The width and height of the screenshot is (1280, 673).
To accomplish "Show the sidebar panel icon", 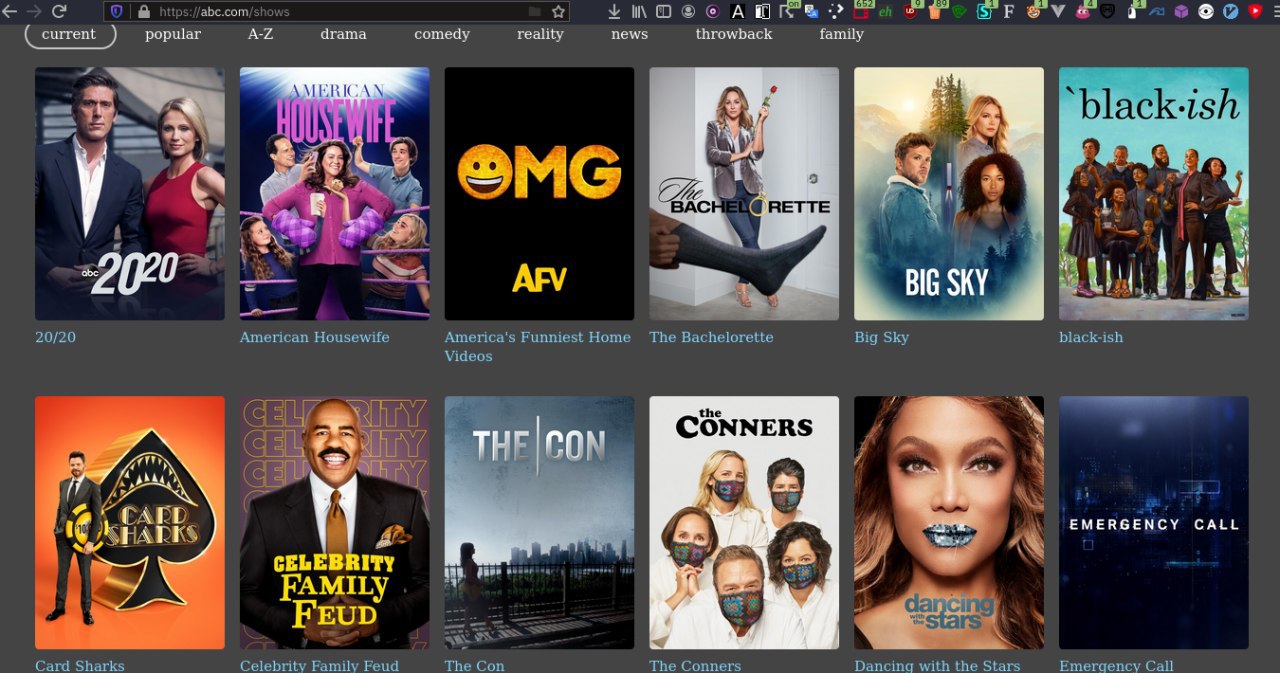I will [664, 11].
